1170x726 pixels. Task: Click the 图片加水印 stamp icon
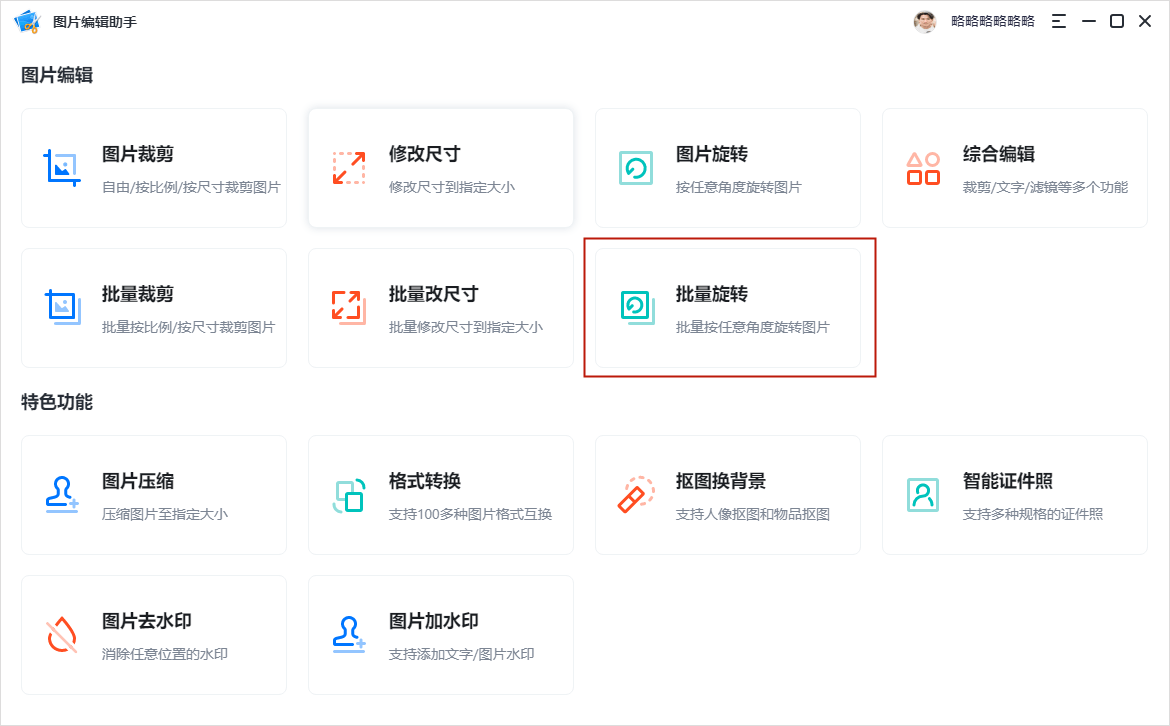point(348,634)
